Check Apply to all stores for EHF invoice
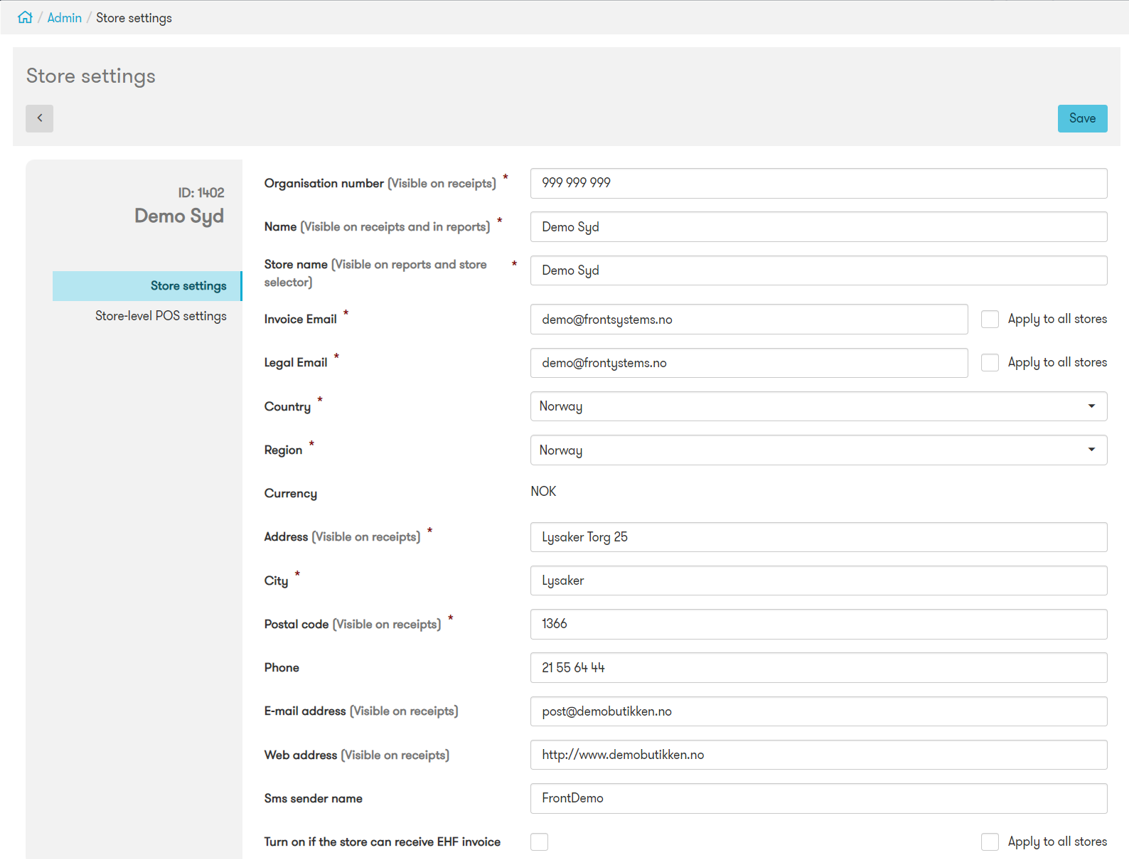The height and width of the screenshot is (859, 1129). click(x=989, y=842)
